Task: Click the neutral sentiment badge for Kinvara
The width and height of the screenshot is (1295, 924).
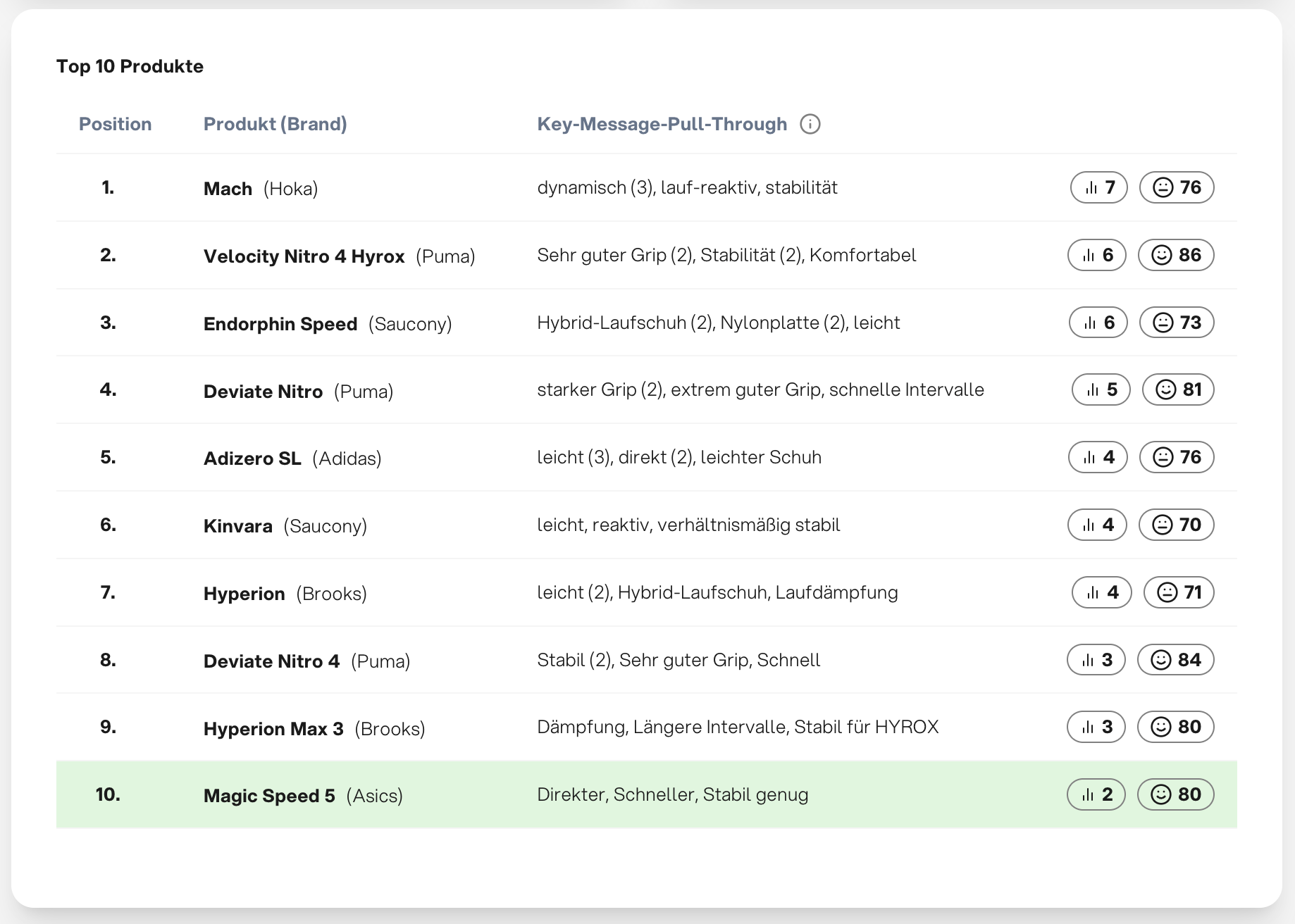Action: [1176, 525]
